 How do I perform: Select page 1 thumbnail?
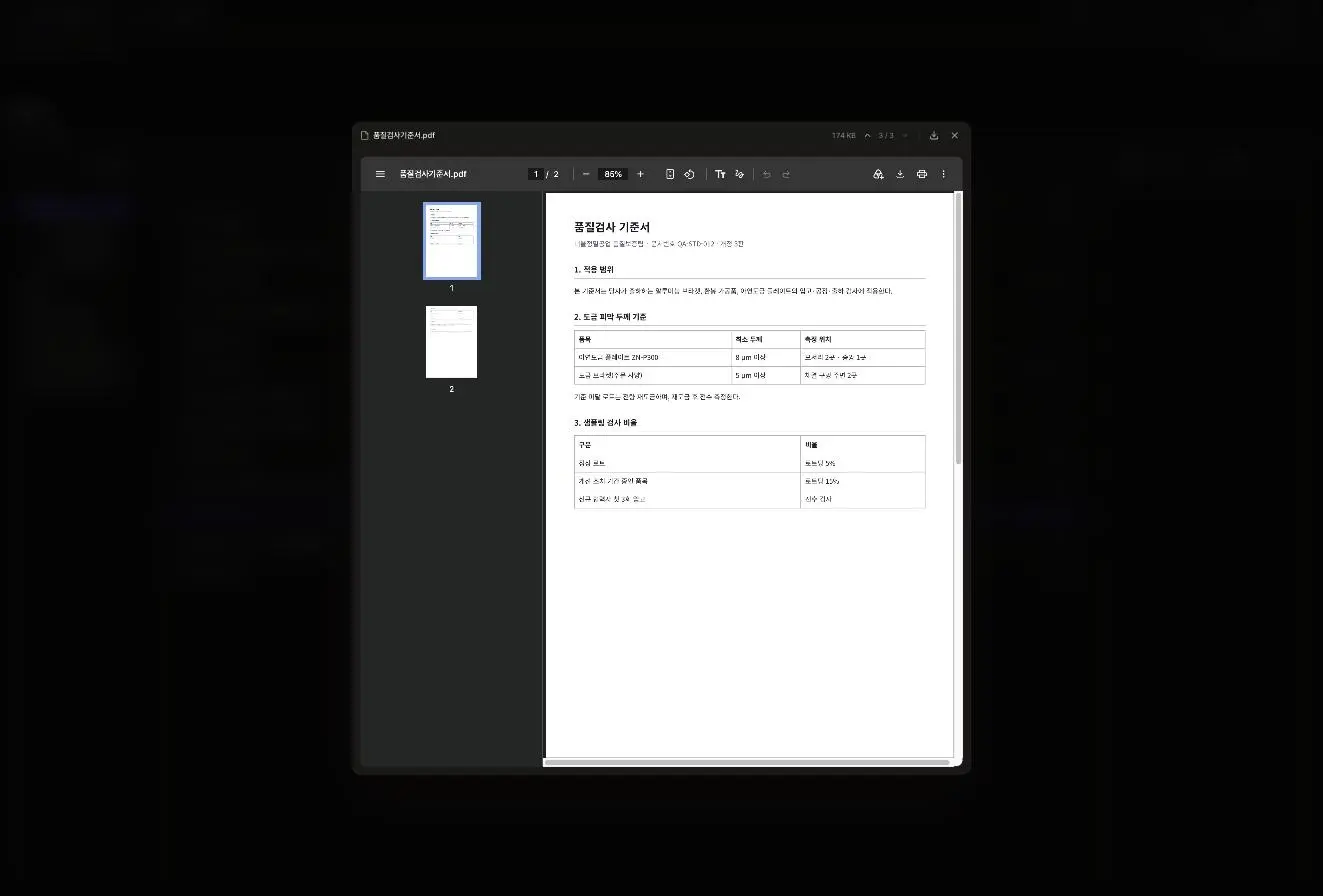pyautogui.click(x=451, y=241)
